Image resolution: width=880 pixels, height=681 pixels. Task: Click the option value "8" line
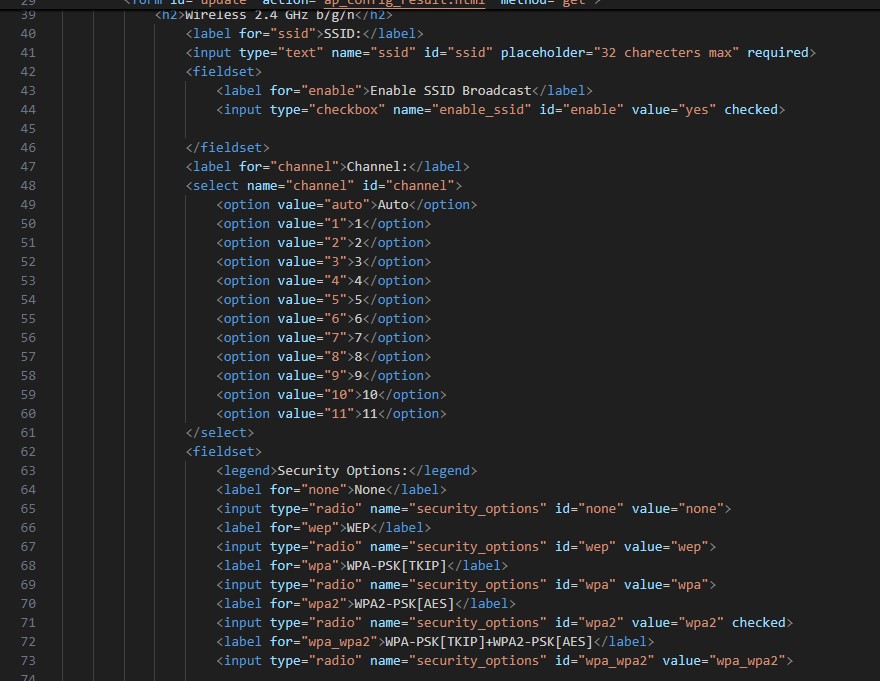323,357
